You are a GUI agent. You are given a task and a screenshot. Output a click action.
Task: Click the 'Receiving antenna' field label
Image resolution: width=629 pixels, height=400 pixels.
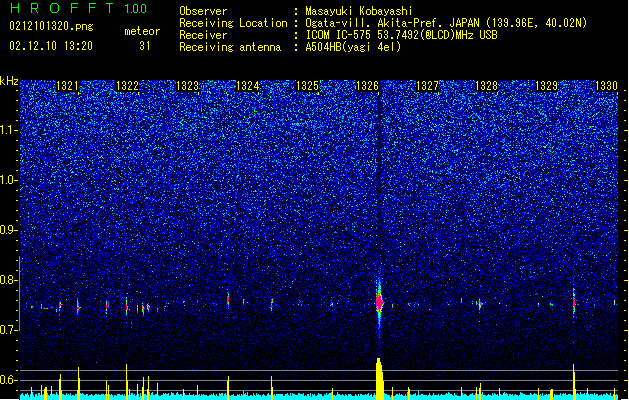(x=230, y=47)
